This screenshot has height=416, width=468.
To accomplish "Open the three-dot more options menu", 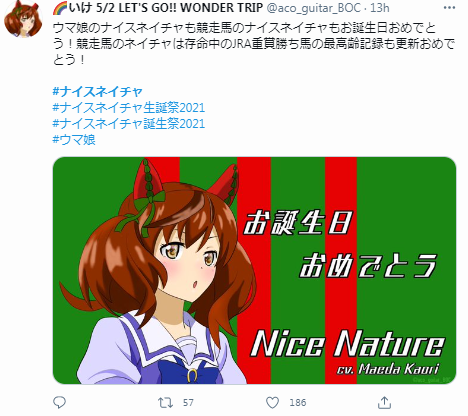I will 449,8.
